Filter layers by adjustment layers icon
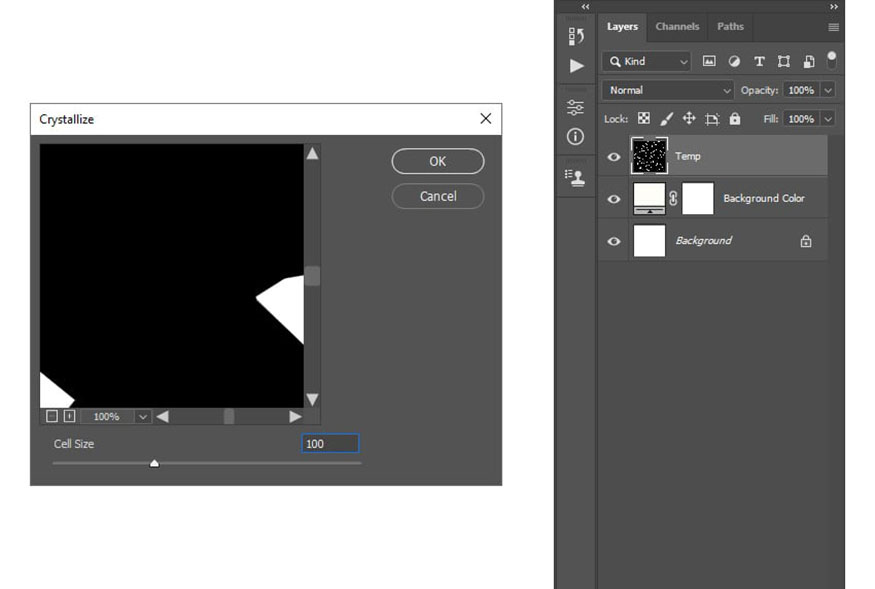875x589 pixels. (x=734, y=61)
